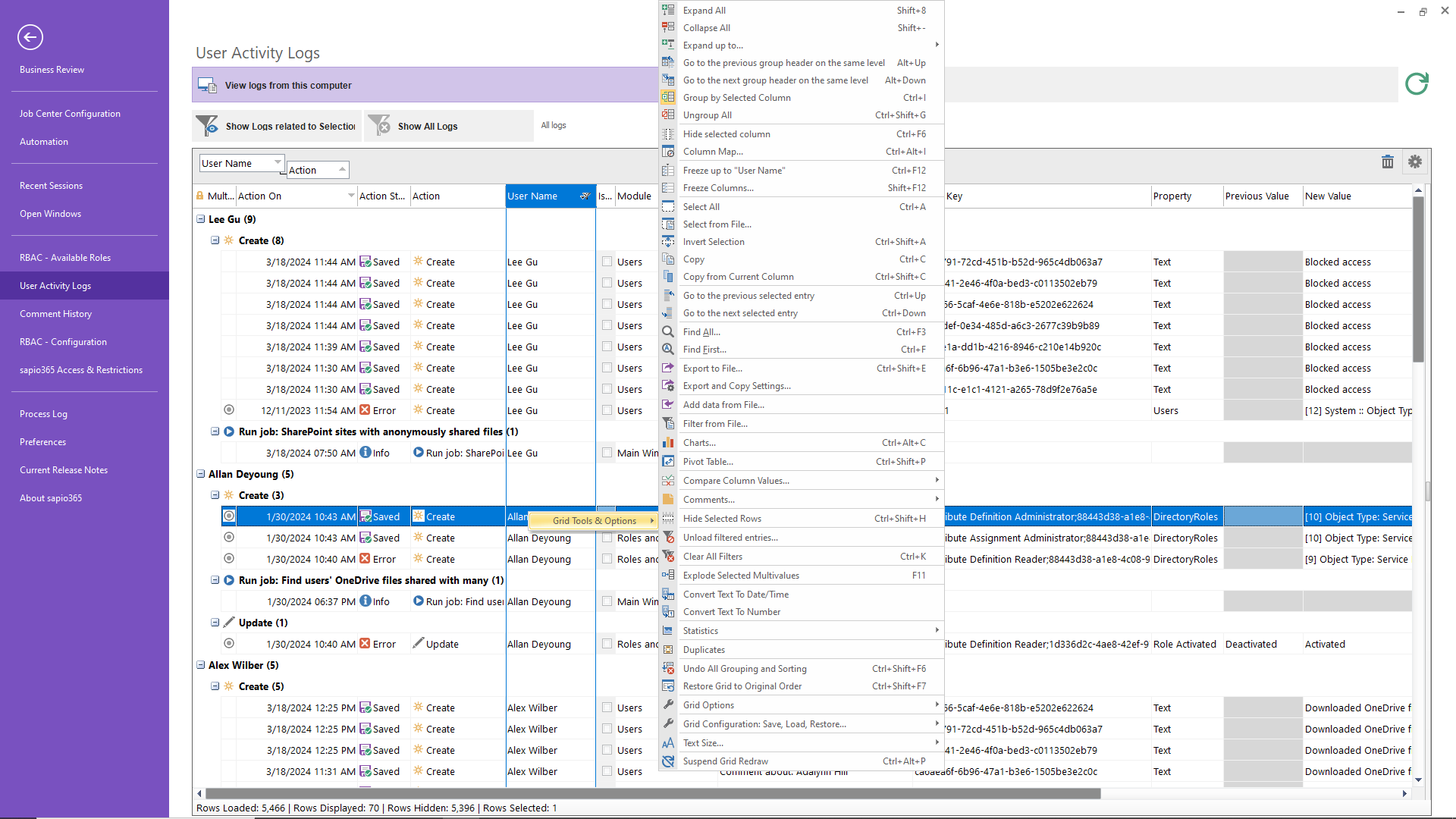The width and height of the screenshot is (1456, 819).
Task: Toggle checkbox in Lee Gu 12/11/2023 Error row
Action: coord(607,410)
